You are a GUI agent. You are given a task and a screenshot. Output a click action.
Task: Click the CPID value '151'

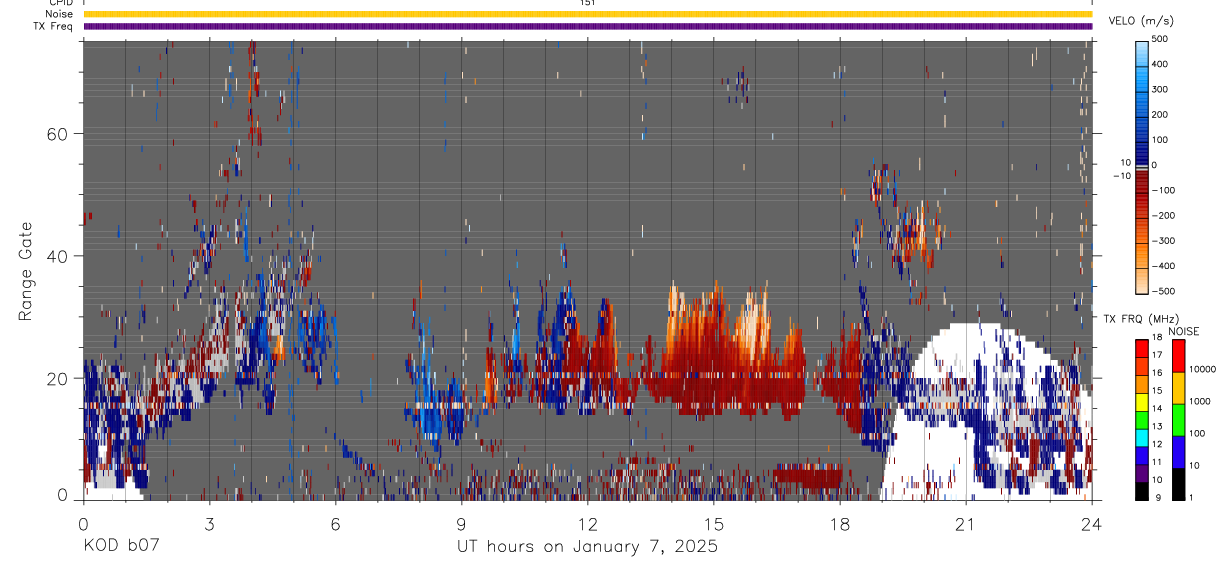tap(588, 3)
